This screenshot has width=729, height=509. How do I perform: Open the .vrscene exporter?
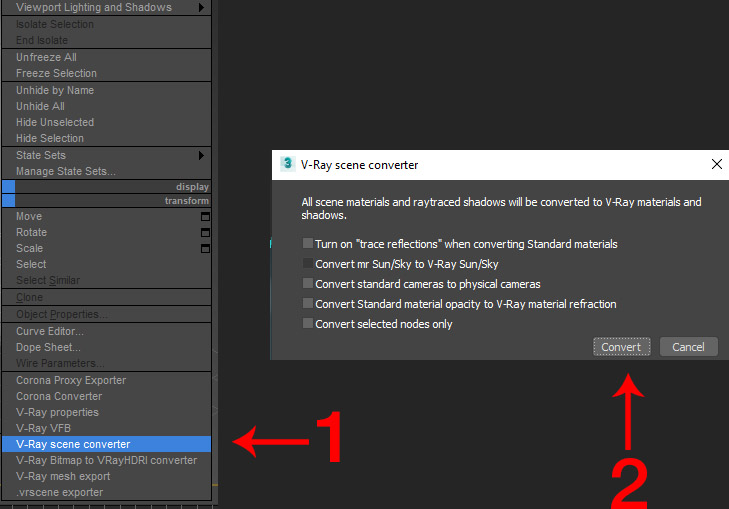tap(106, 492)
